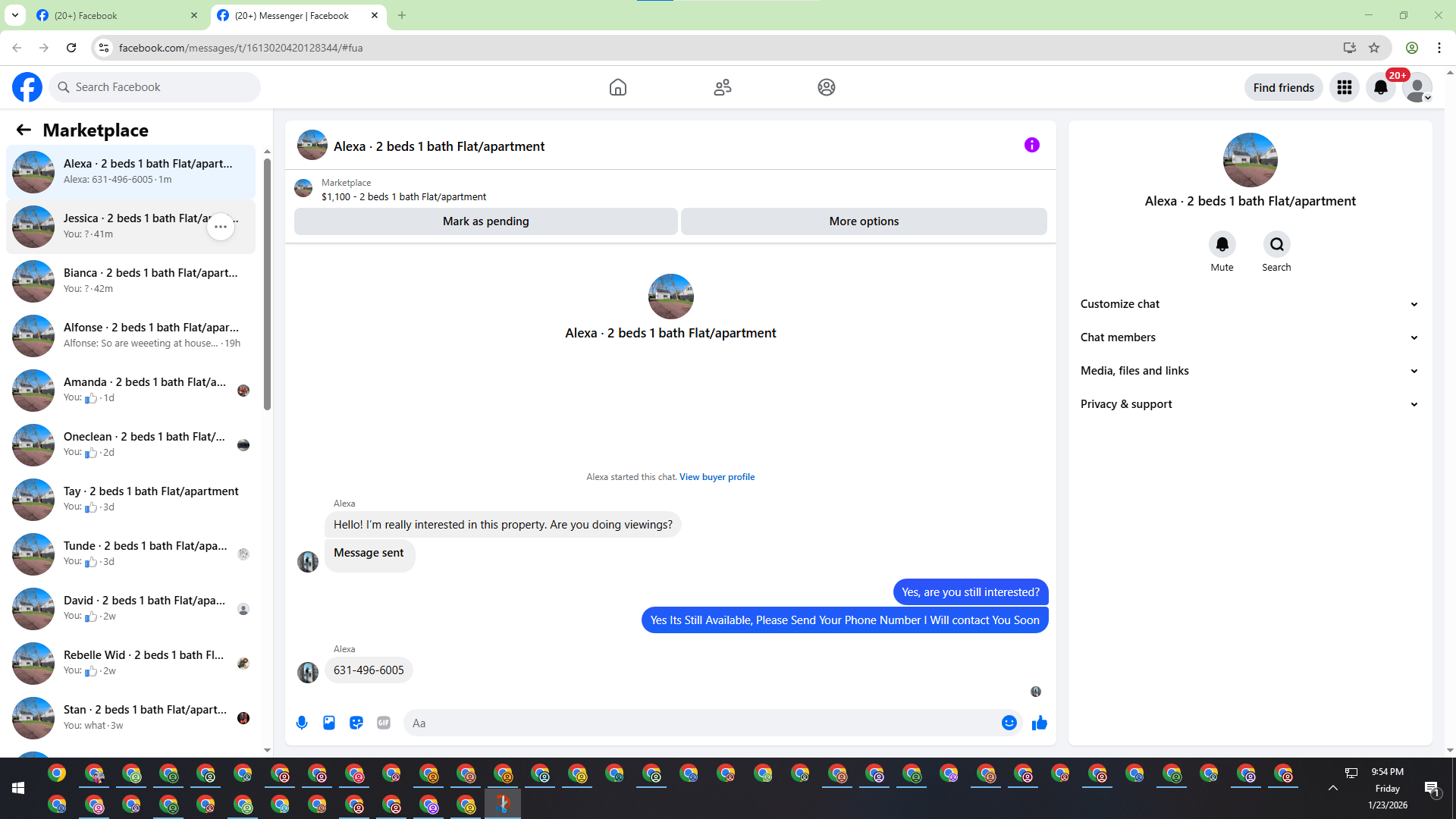Search within the conversation
The height and width of the screenshot is (819, 1456).
1276,244
